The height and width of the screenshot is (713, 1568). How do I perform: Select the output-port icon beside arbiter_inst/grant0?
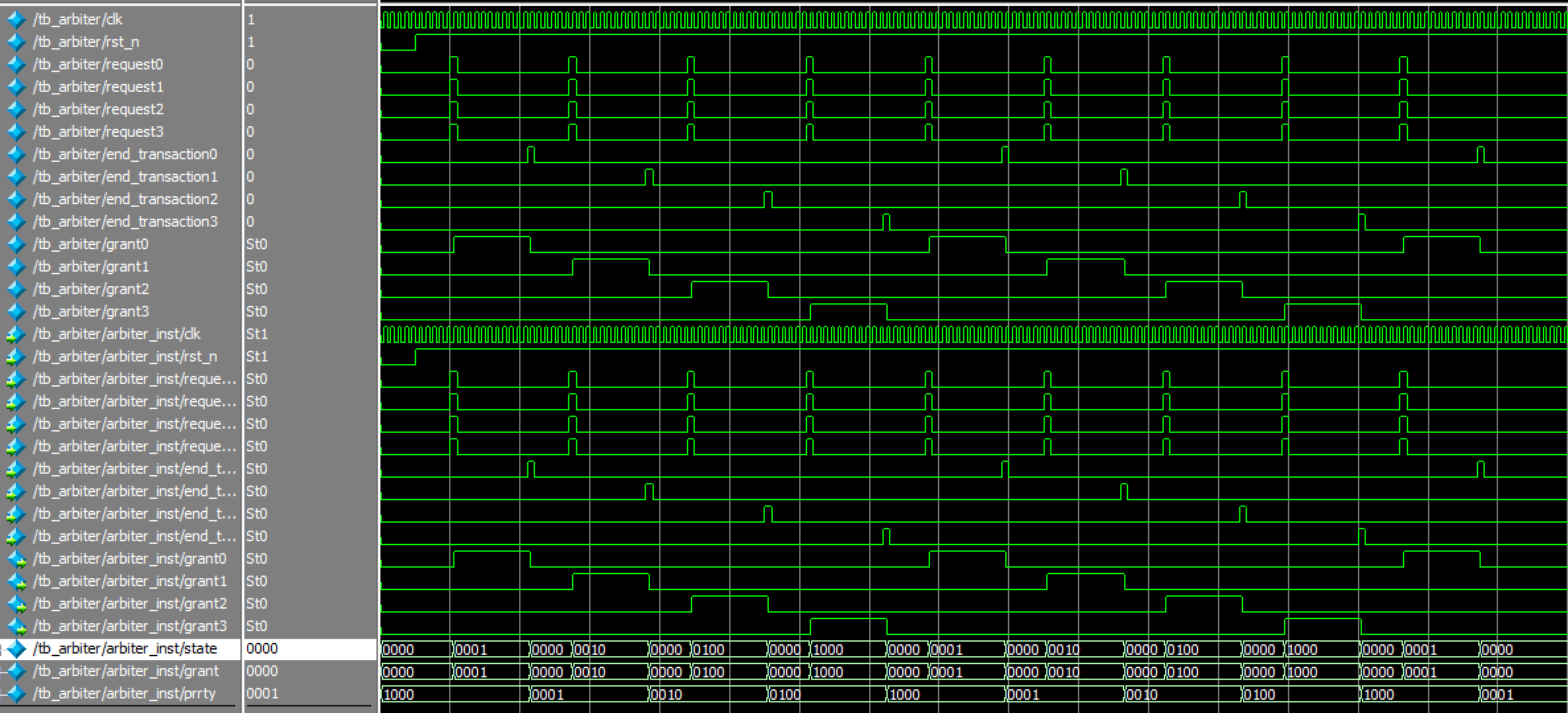click(x=16, y=559)
